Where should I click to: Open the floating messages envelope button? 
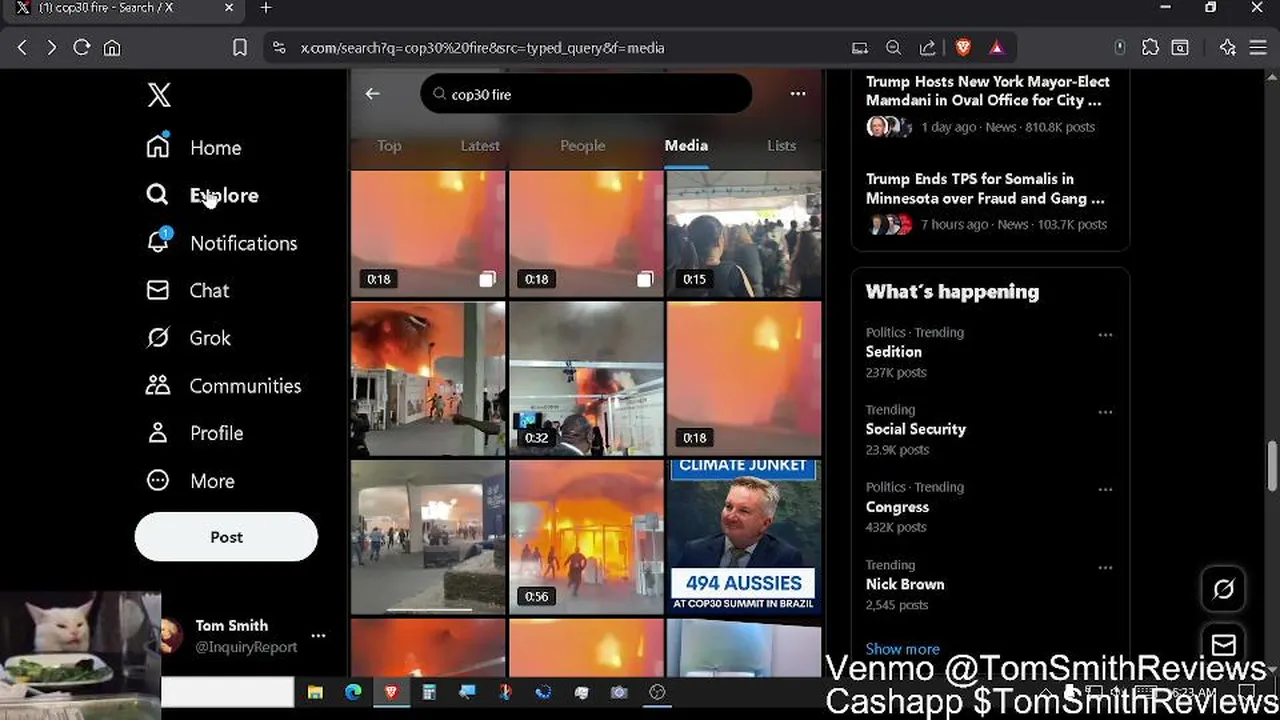[x=1223, y=644]
